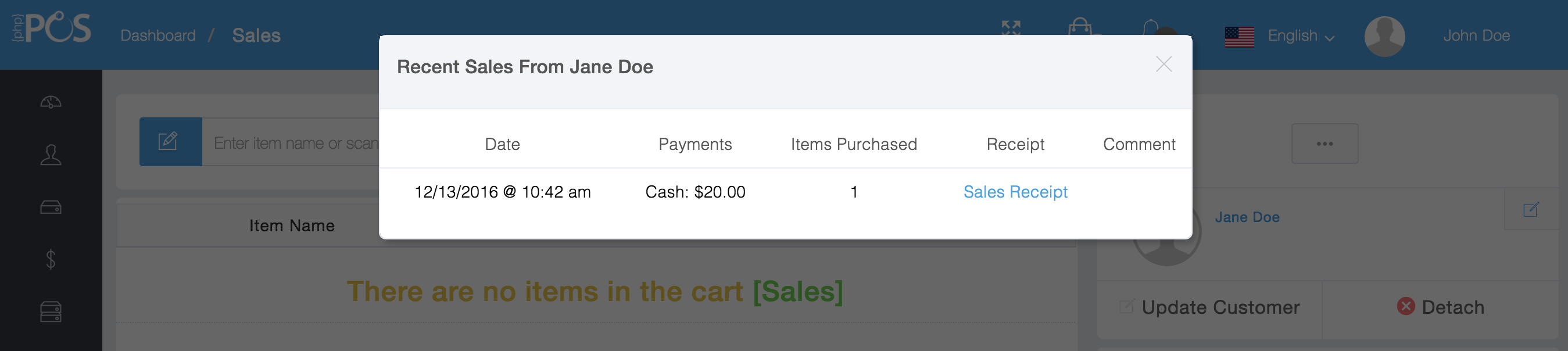The width and height of the screenshot is (1568, 351).
Task: Open the John Doe user menu
Action: coord(1476,36)
